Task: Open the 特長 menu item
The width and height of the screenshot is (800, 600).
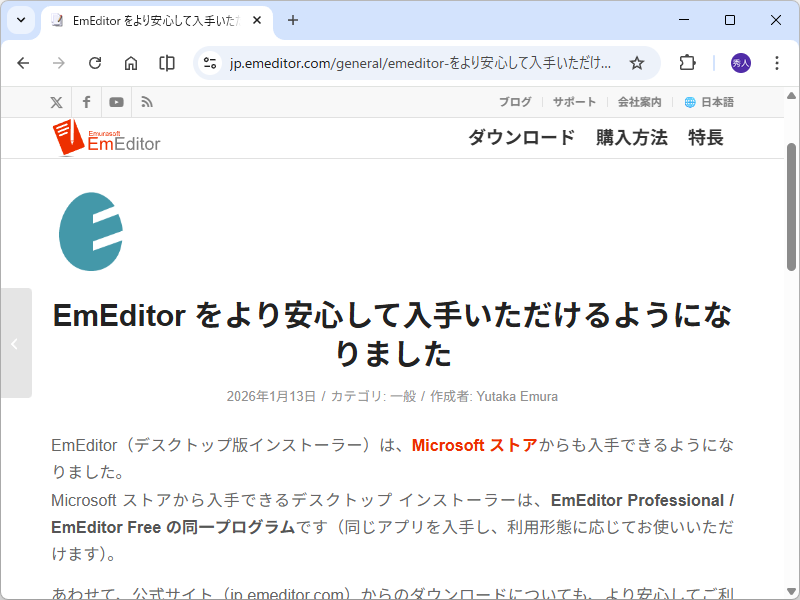Action: tap(706, 138)
